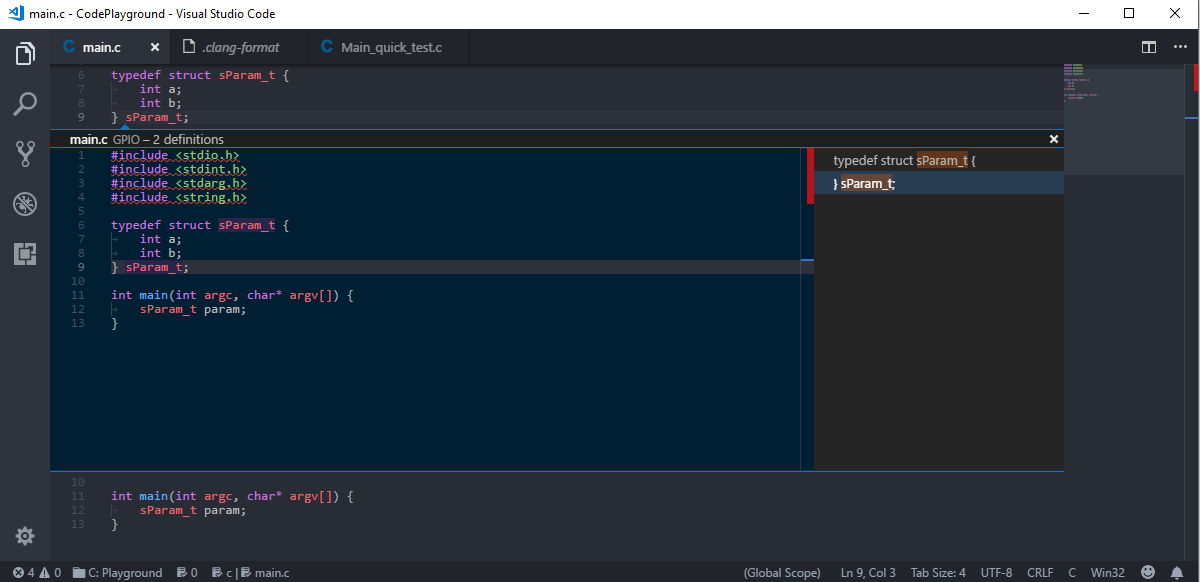
Task: Change the UTF-8 encoding setting
Action: click(996, 572)
